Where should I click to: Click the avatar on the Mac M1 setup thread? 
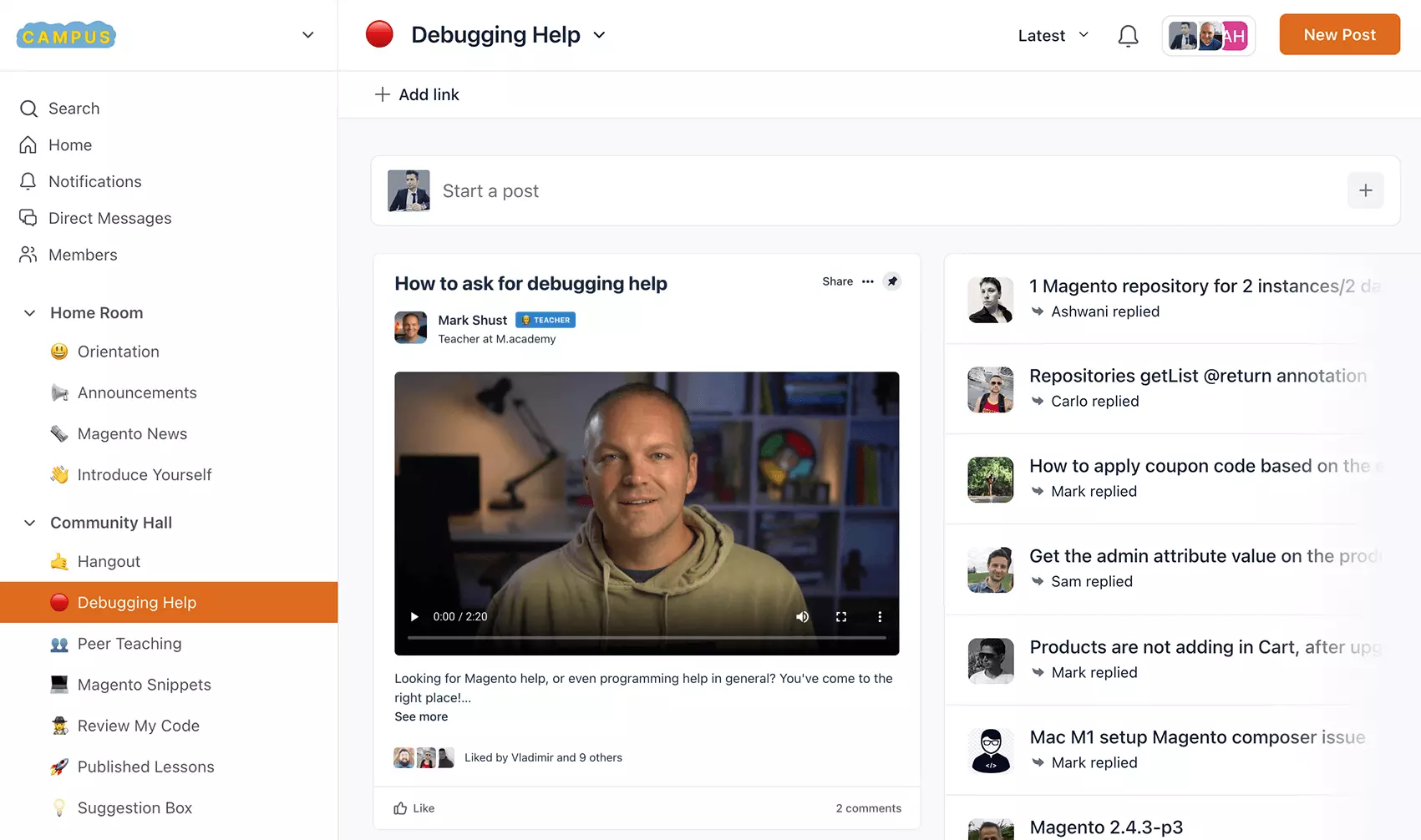tap(991, 751)
